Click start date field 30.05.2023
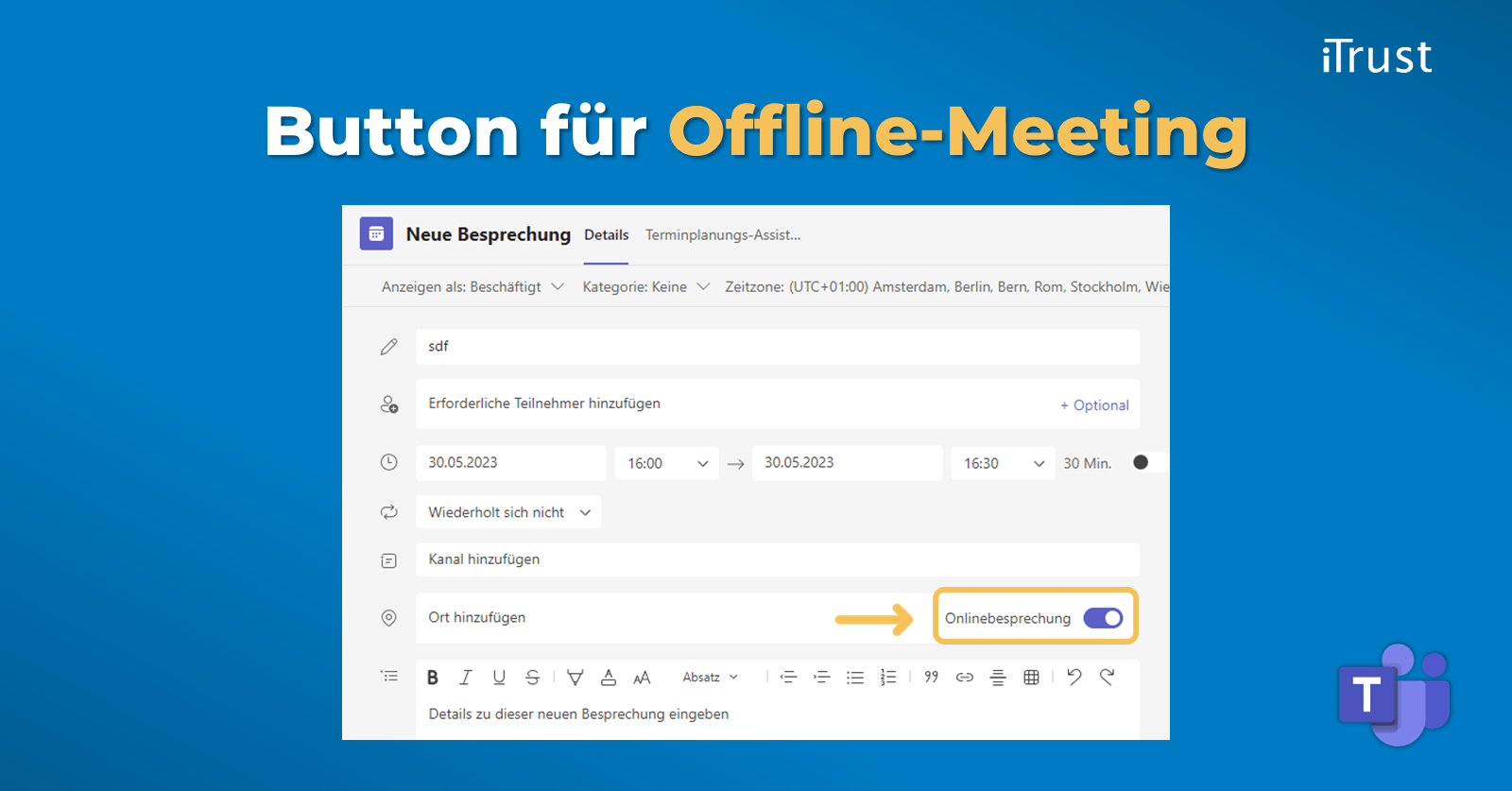Image resolution: width=1512 pixels, height=791 pixels. pos(511,463)
